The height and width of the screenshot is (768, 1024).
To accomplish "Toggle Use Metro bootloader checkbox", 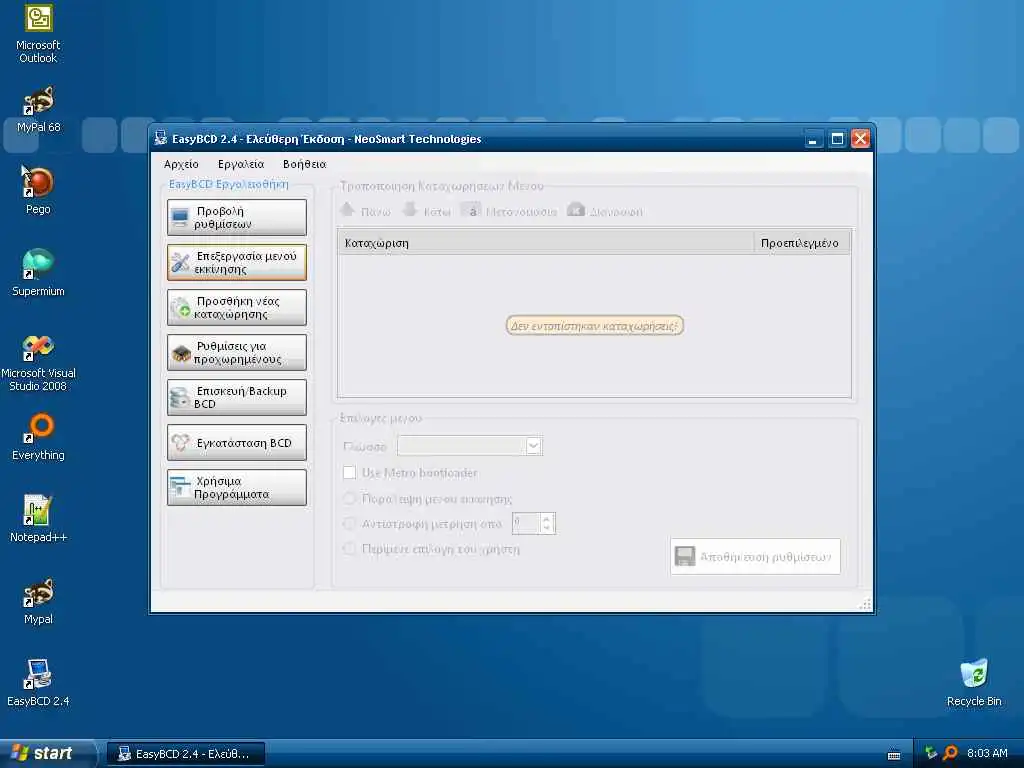I will [x=349, y=472].
